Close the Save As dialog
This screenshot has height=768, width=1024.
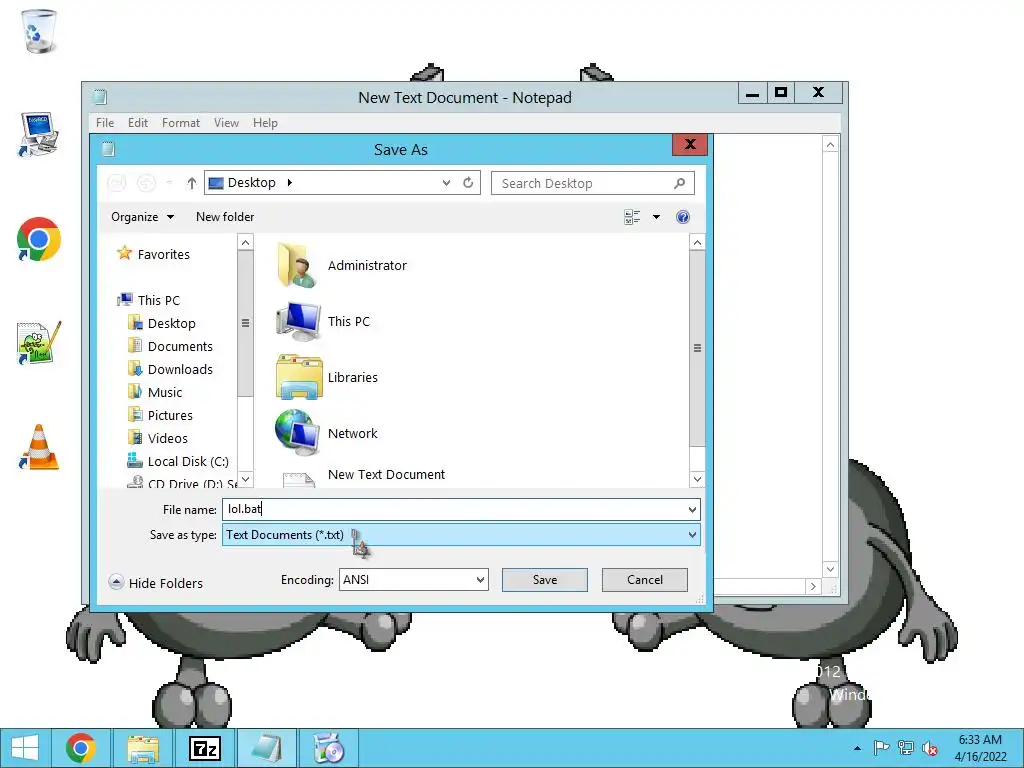[690, 144]
